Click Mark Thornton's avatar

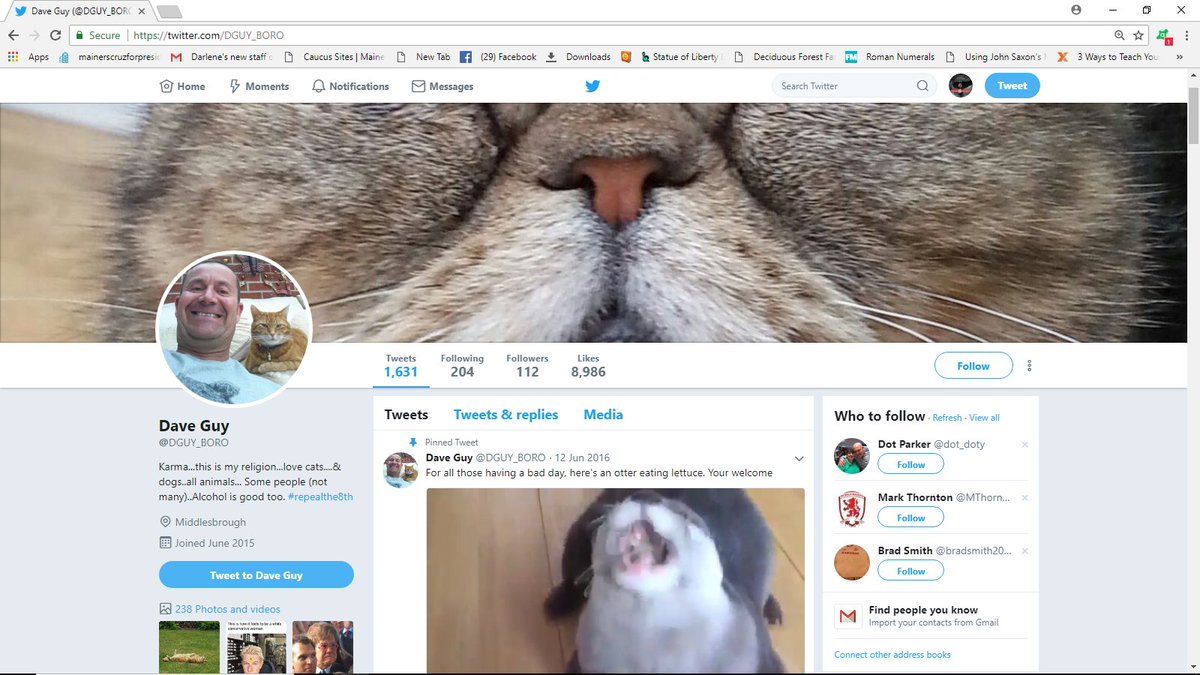(852, 509)
